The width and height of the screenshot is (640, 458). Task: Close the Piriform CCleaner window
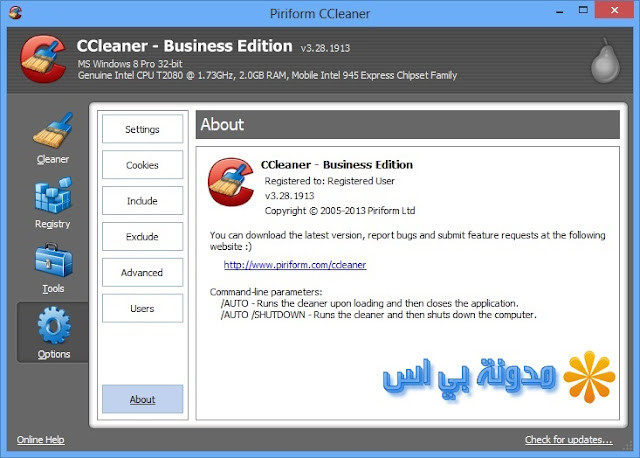(x=614, y=10)
